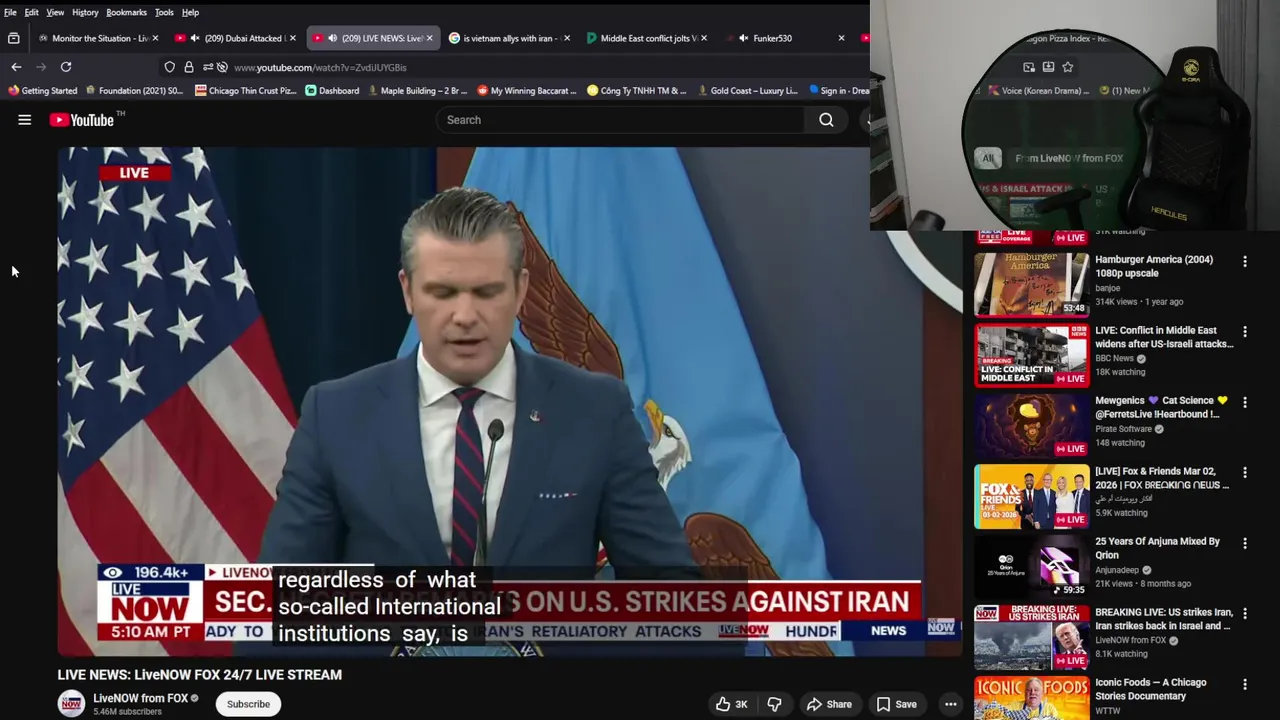Open the View menu
1280x720 pixels.
(x=55, y=12)
